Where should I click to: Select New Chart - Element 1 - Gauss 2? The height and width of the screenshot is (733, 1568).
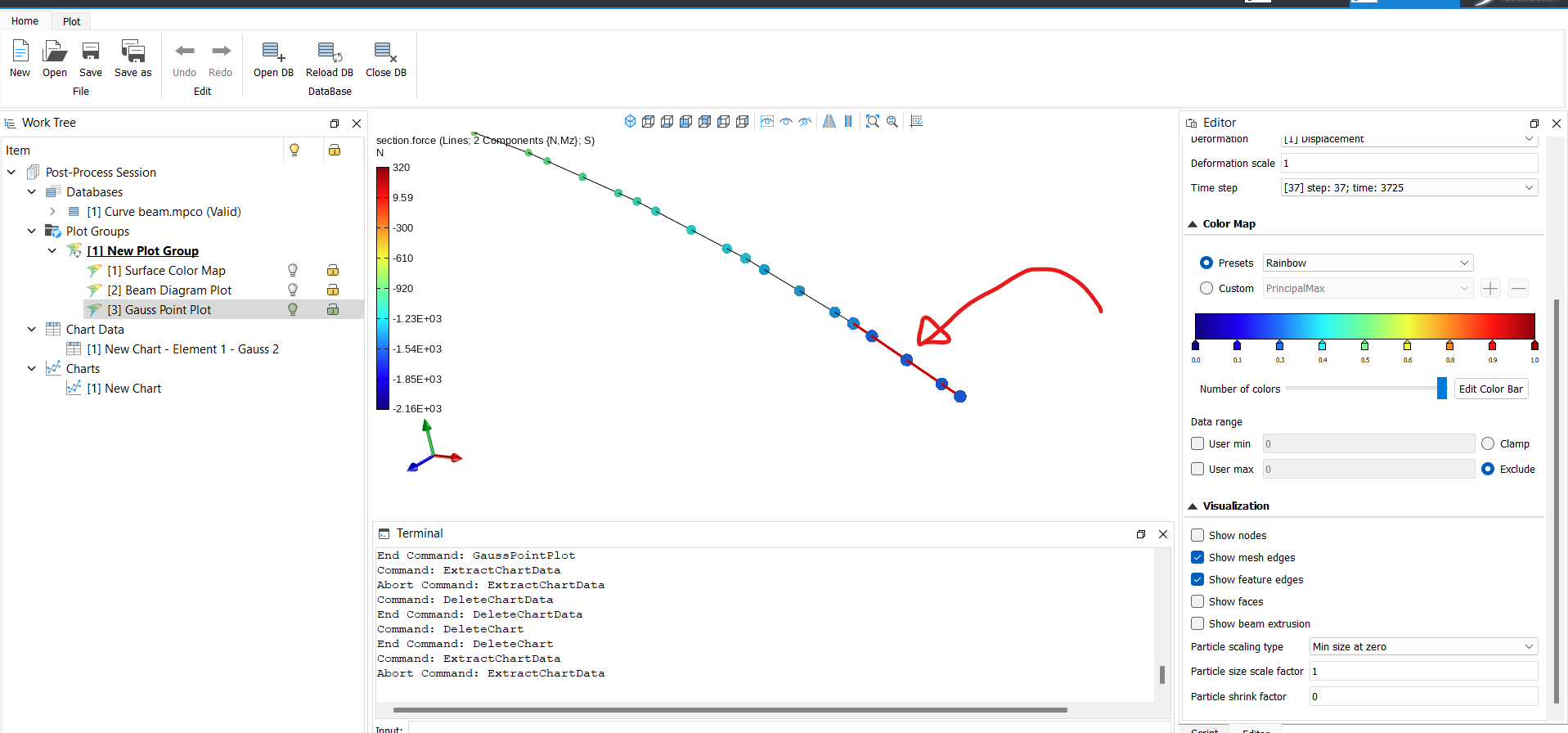(x=183, y=349)
